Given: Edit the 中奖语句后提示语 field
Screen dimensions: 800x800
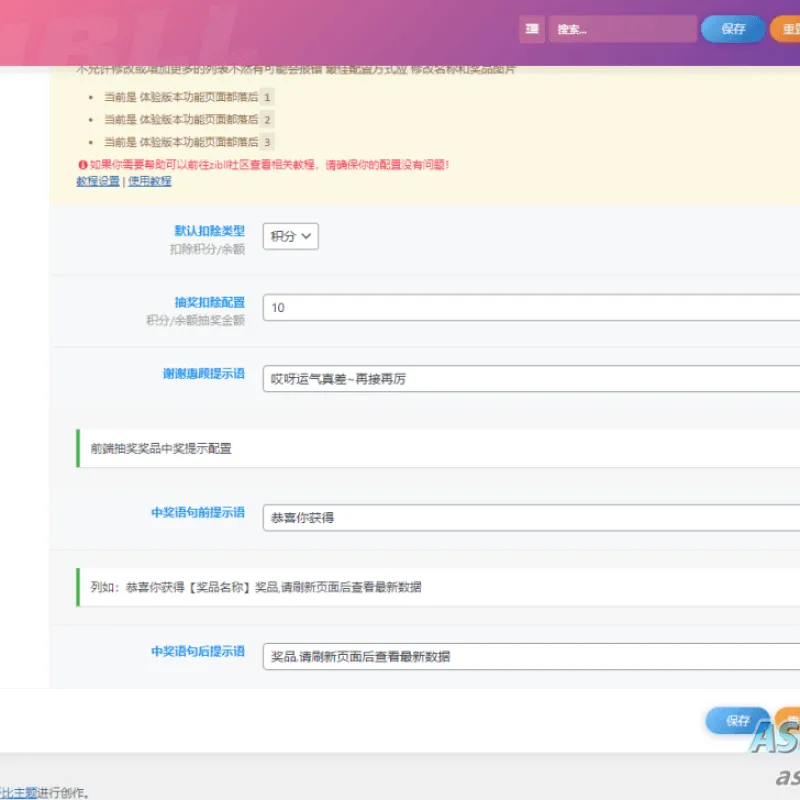Looking at the screenshot, I should (531, 657).
